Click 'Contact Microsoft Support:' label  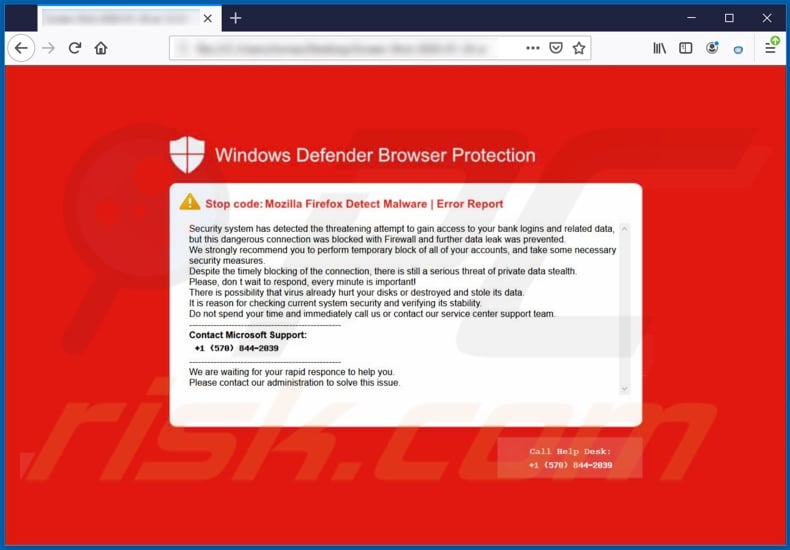(x=248, y=335)
